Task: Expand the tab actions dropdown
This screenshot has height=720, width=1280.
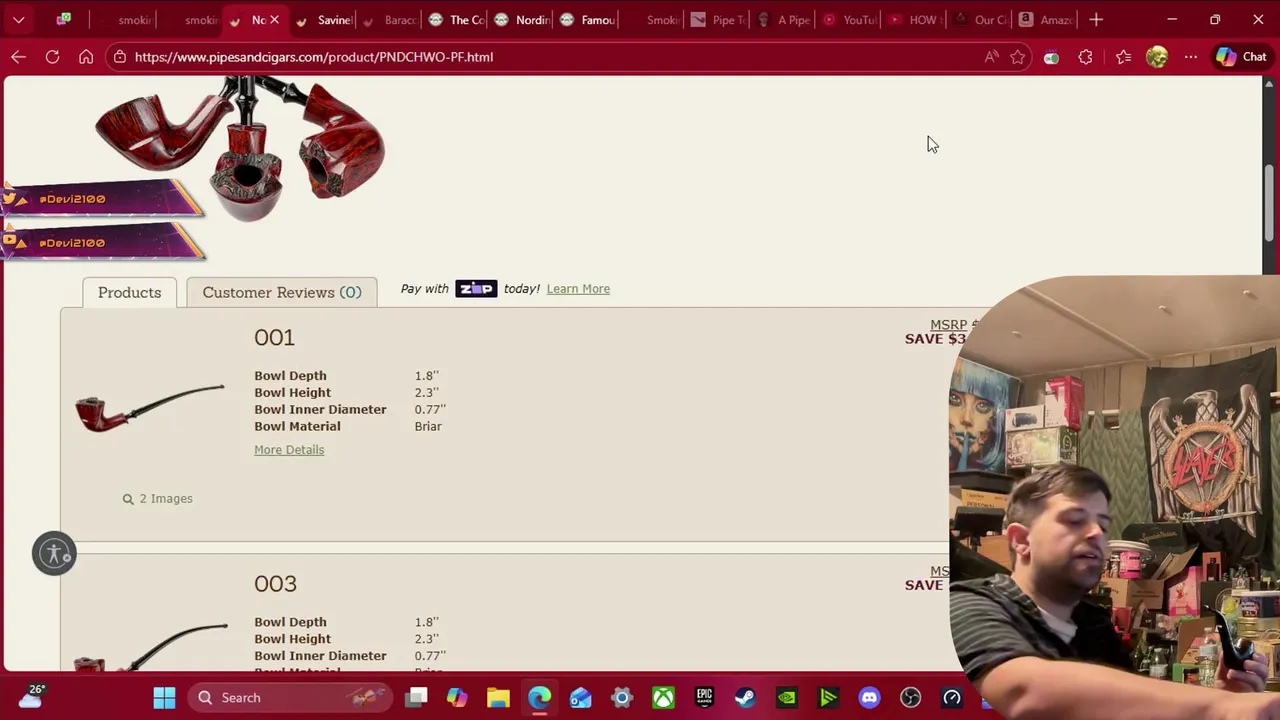Action: (x=18, y=19)
